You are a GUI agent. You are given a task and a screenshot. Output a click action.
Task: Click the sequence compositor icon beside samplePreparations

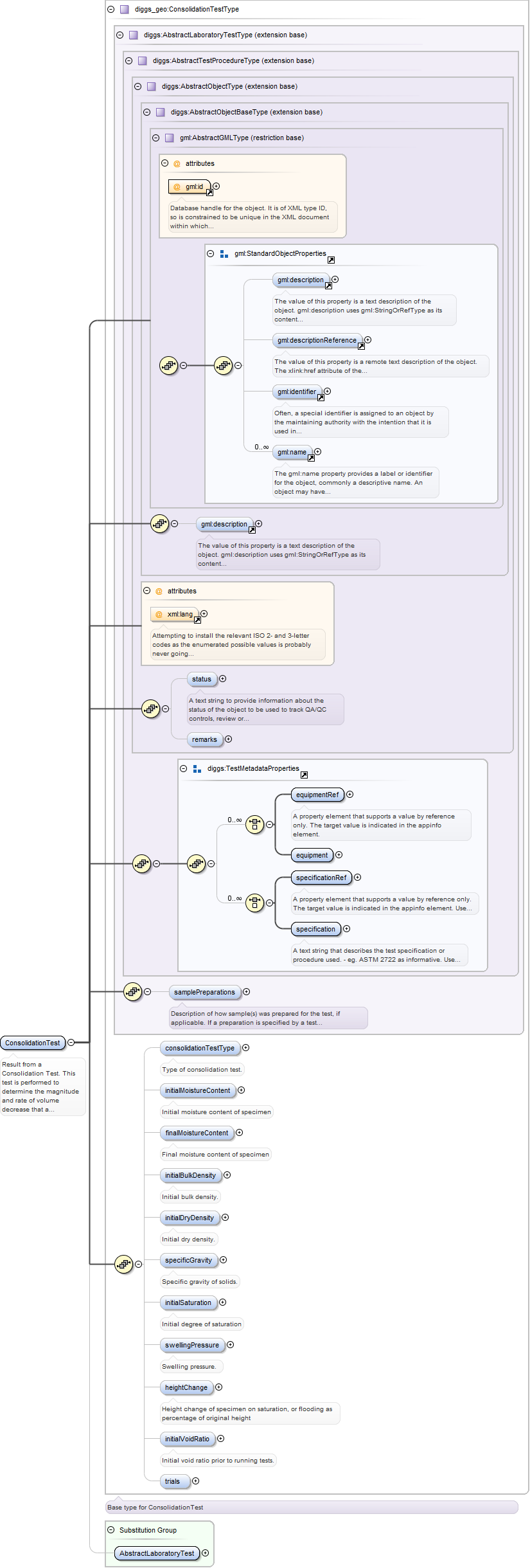[x=132, y=991]
